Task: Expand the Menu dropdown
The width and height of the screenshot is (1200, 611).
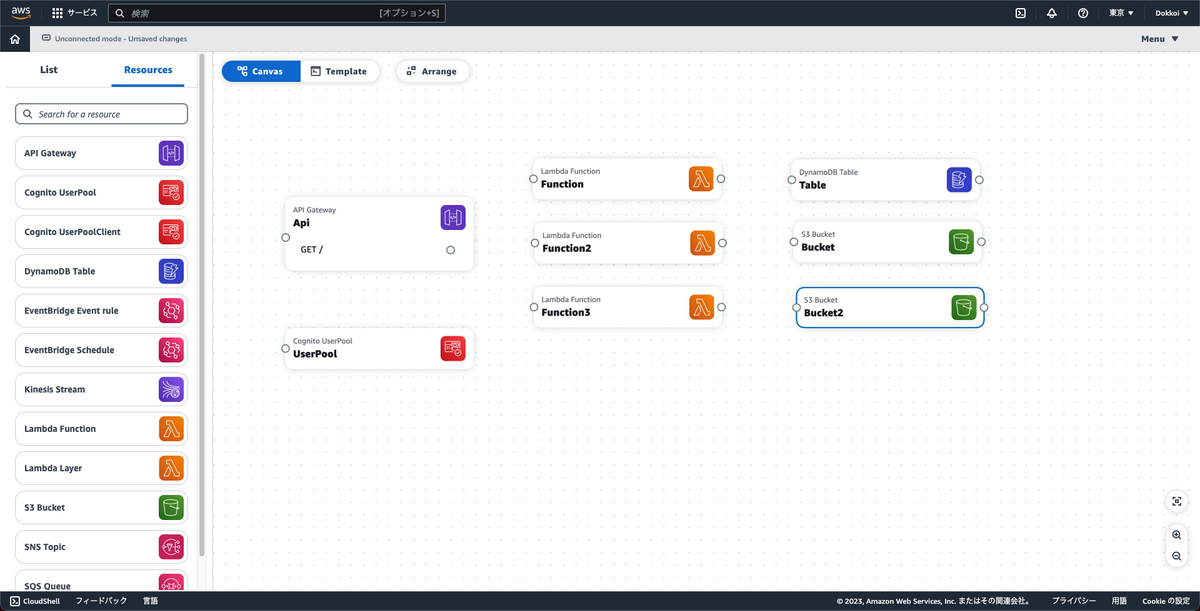Action: [1158, 39]
